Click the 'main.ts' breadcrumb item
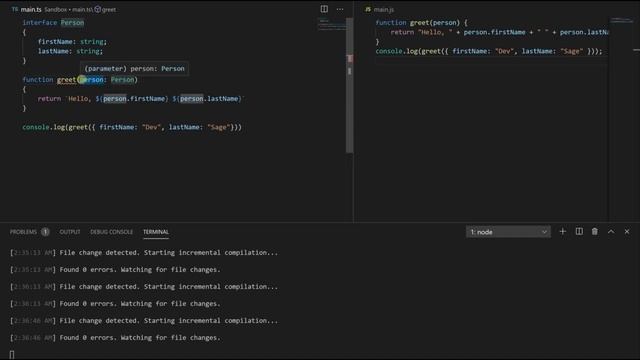Screen dimensions: 640x360 click(x=82, y=9)
